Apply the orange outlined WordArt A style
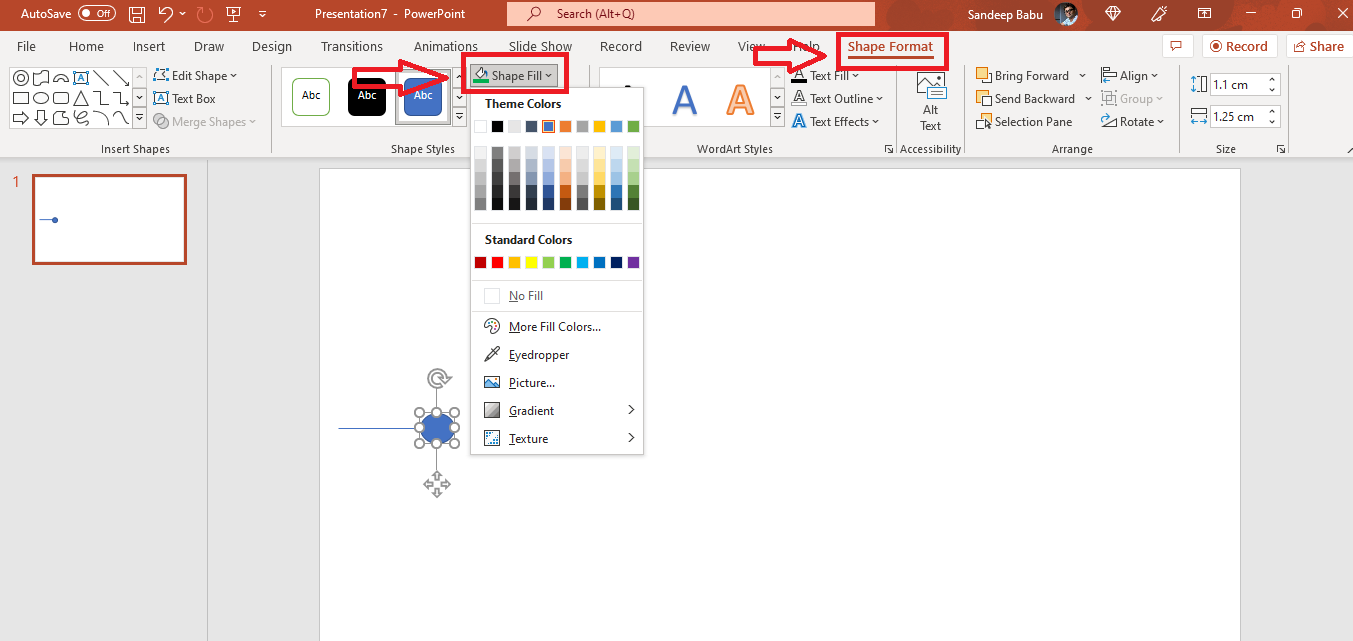Viewport: 1353px width, 641px height. click(x=739, y=99)
